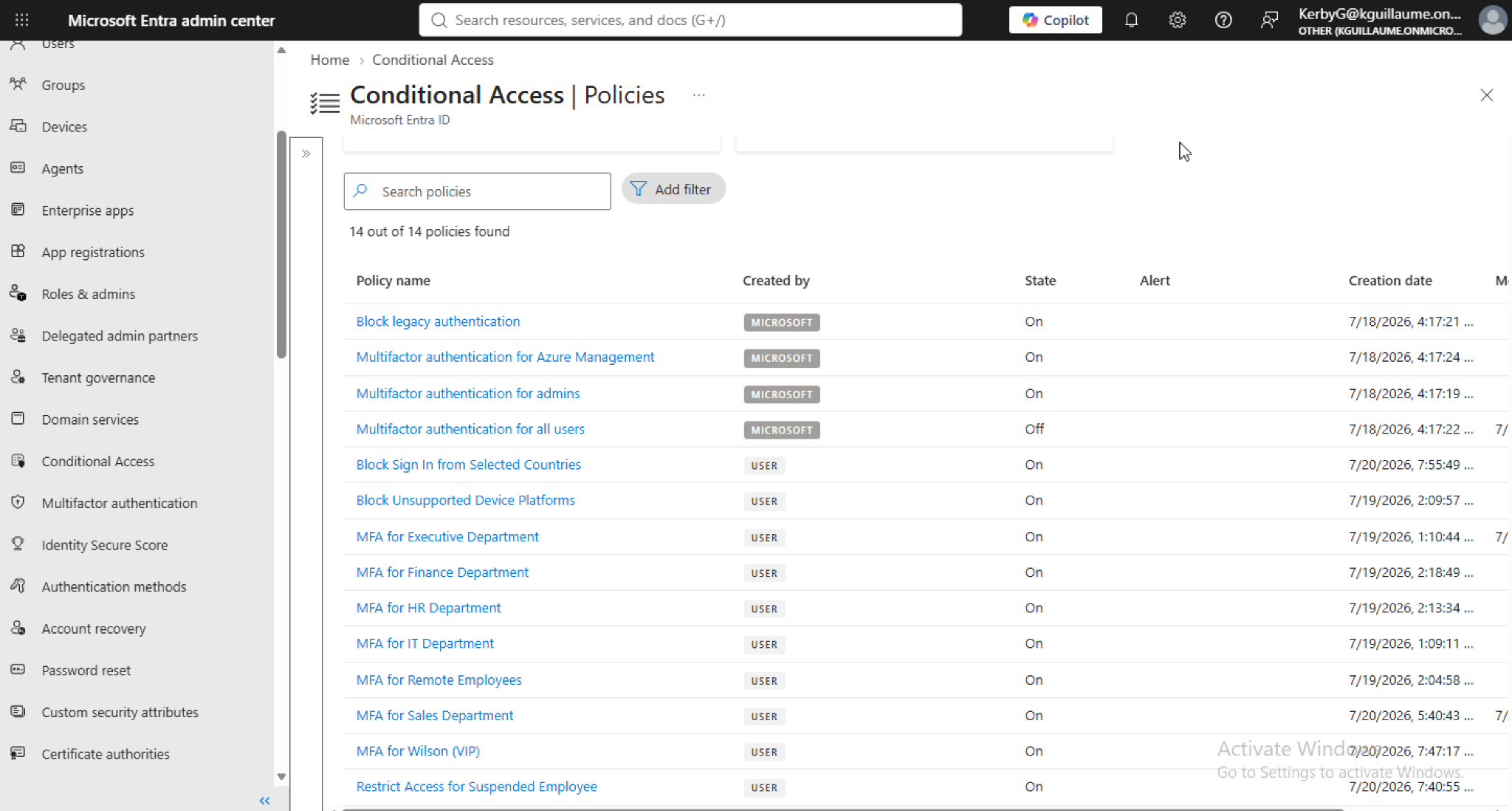
Task: Open Password reset menu item
Action: 86,671
